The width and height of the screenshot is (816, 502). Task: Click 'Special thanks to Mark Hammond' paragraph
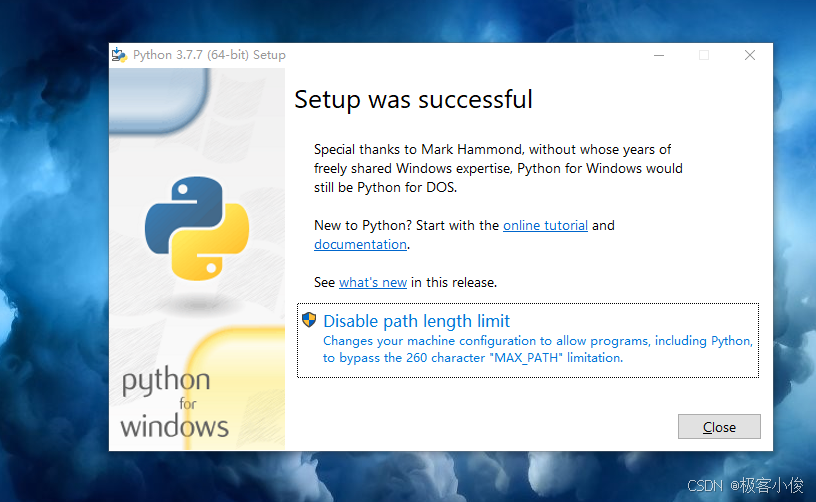[x=498, y=169]
